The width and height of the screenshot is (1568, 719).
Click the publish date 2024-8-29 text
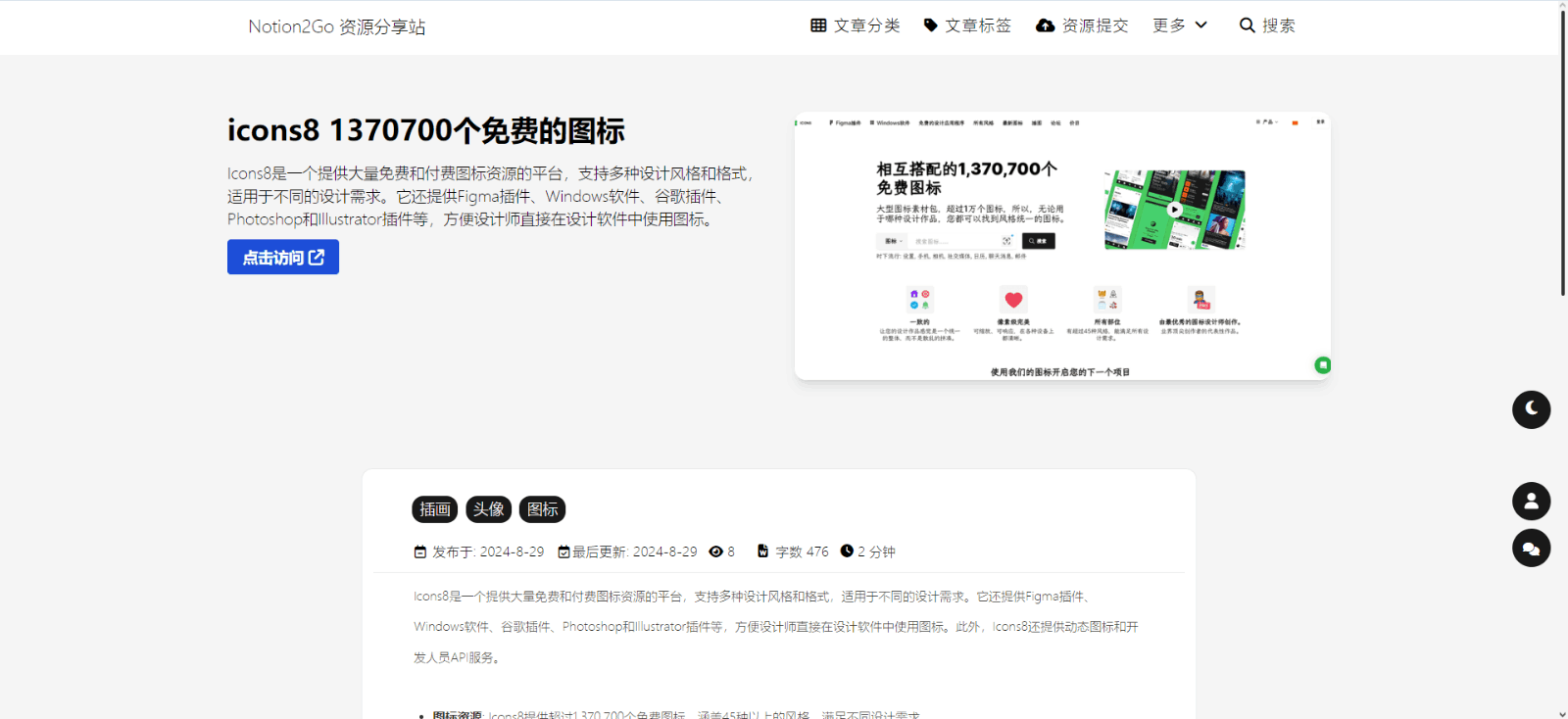click(512, 551)
